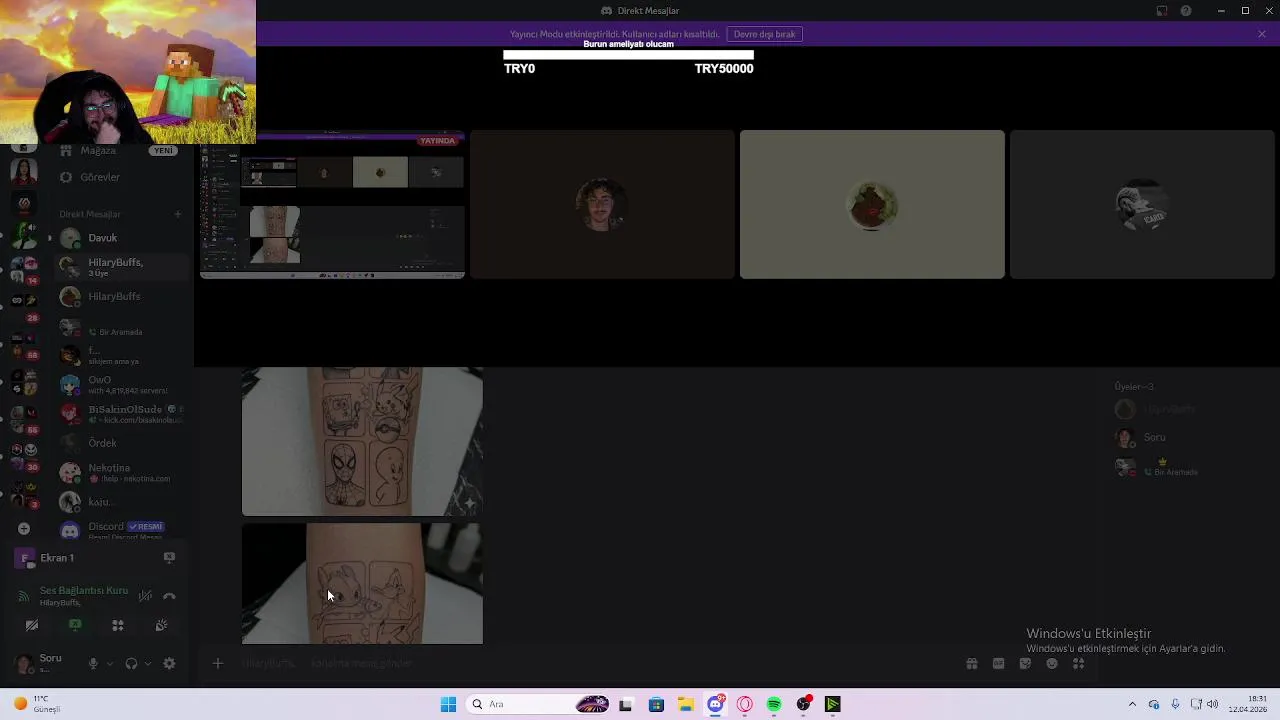Select the YAYINDA live stream tile
The height and width of the screenshot is (720, 1280).
tap(332, 204)
